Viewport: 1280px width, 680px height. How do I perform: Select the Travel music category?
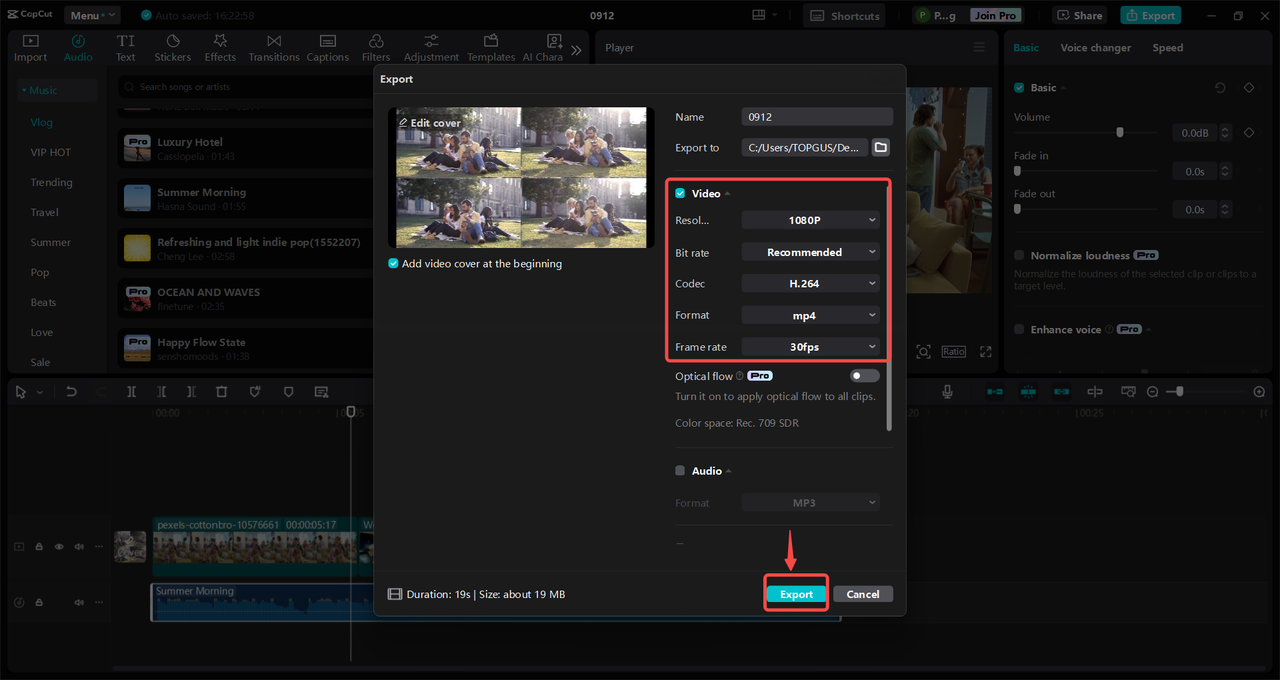(44, 212)
